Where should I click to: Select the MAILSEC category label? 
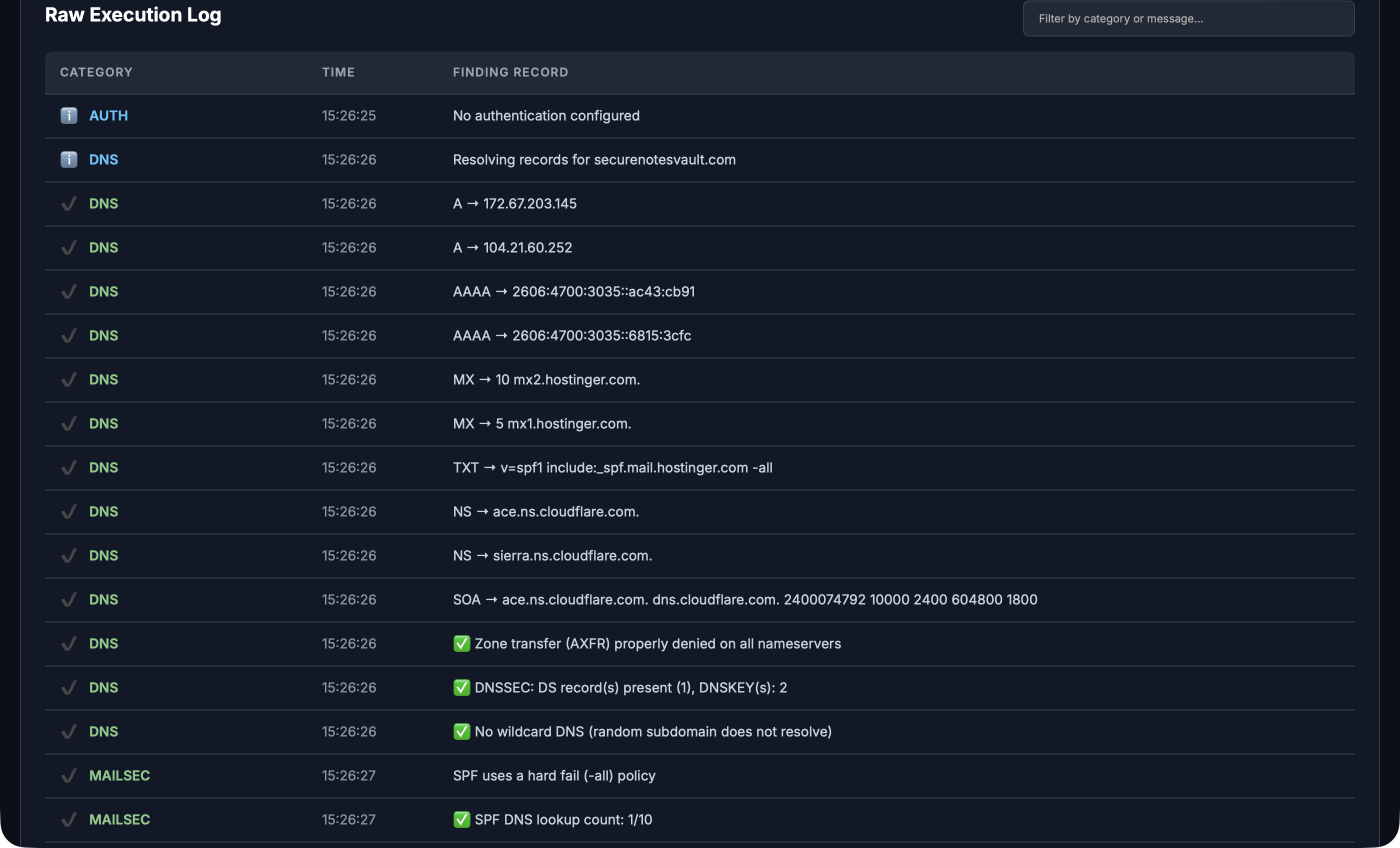tap(119, 775)
